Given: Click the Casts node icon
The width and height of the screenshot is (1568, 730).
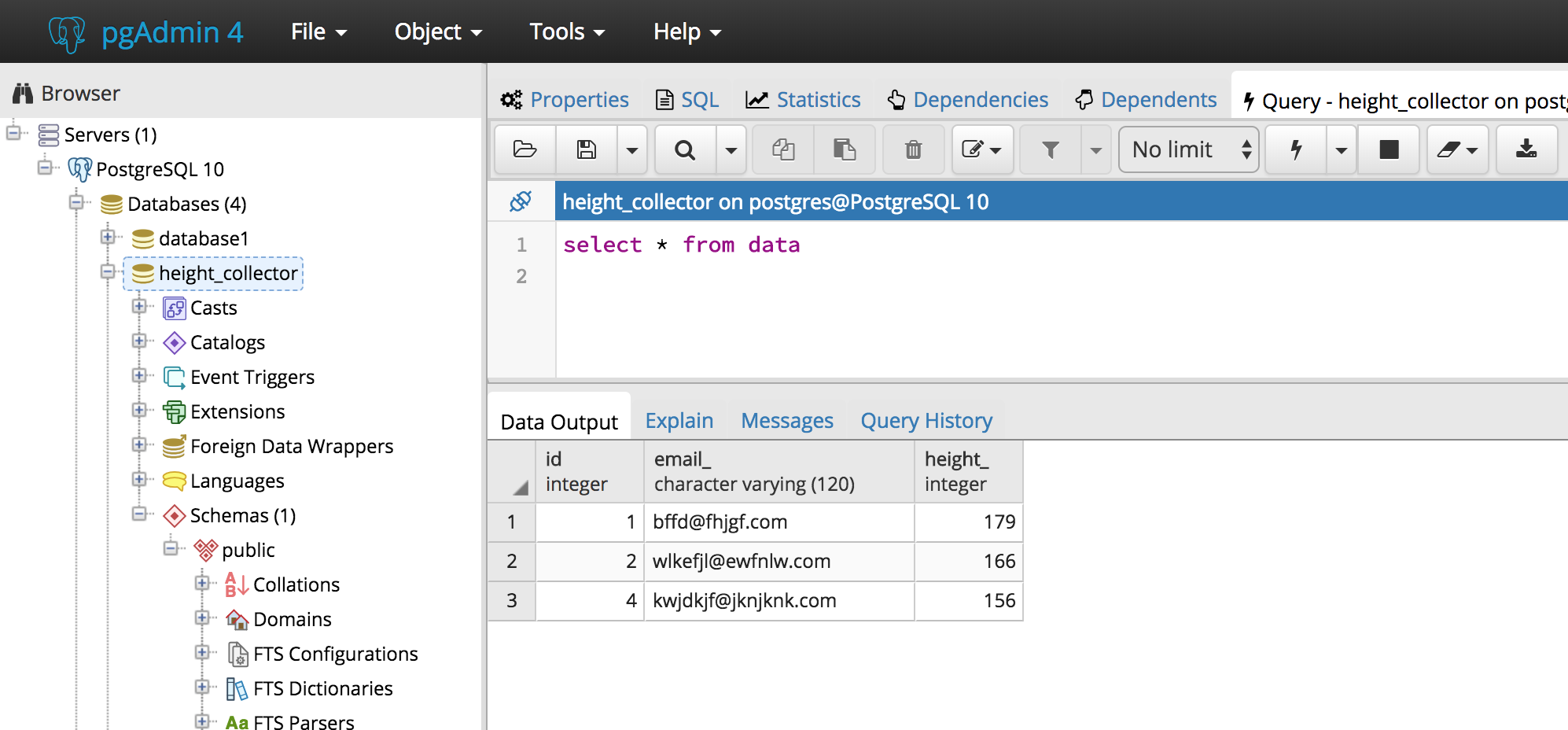Looking at the screenshot, I should 174,308.
